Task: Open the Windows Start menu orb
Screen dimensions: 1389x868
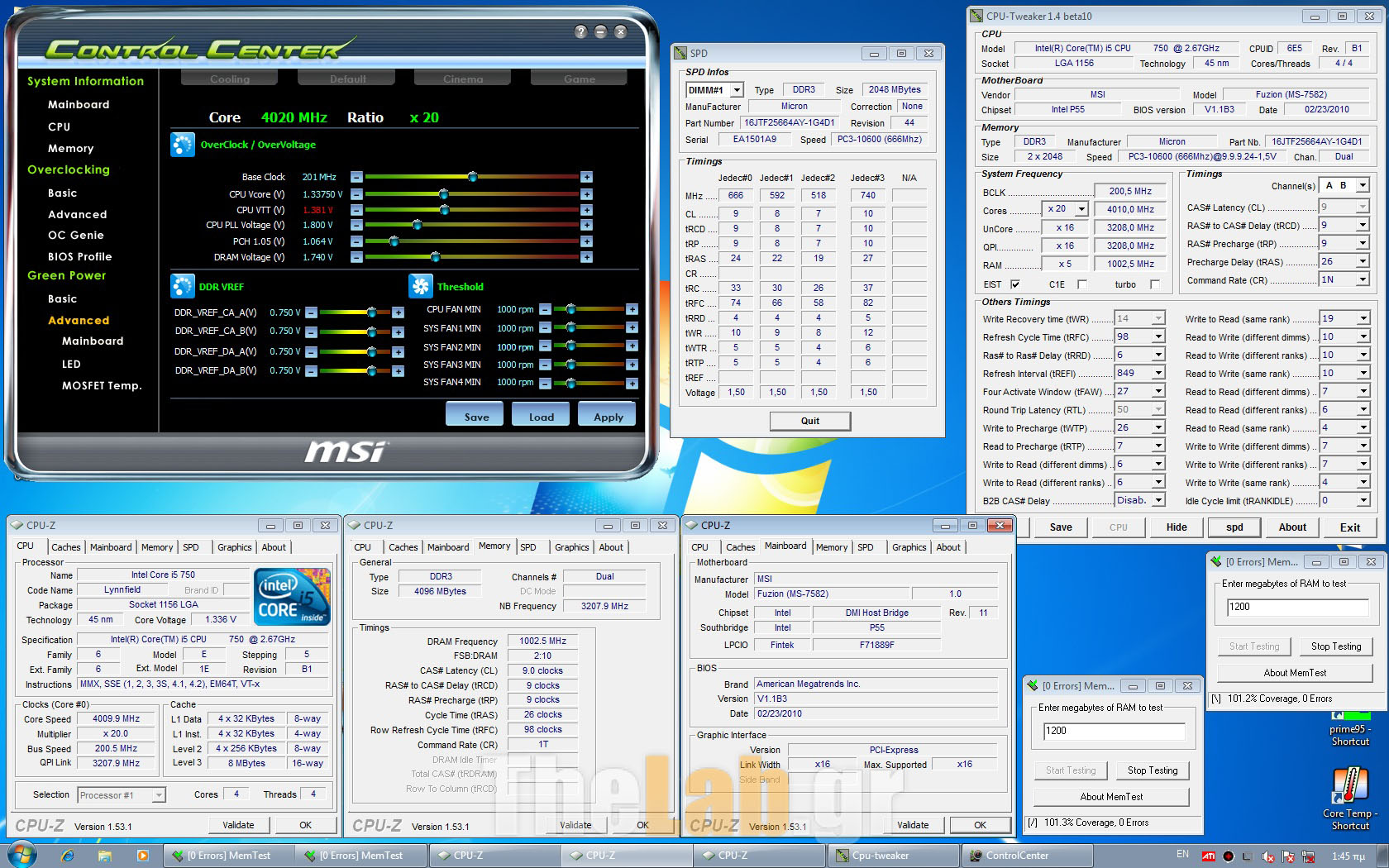Action: (x=21, y=855)
